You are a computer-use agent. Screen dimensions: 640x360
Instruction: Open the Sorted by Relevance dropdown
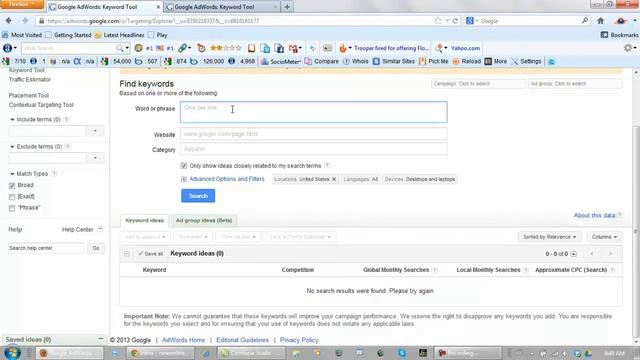pyautogui.click(x=549, y=237)
